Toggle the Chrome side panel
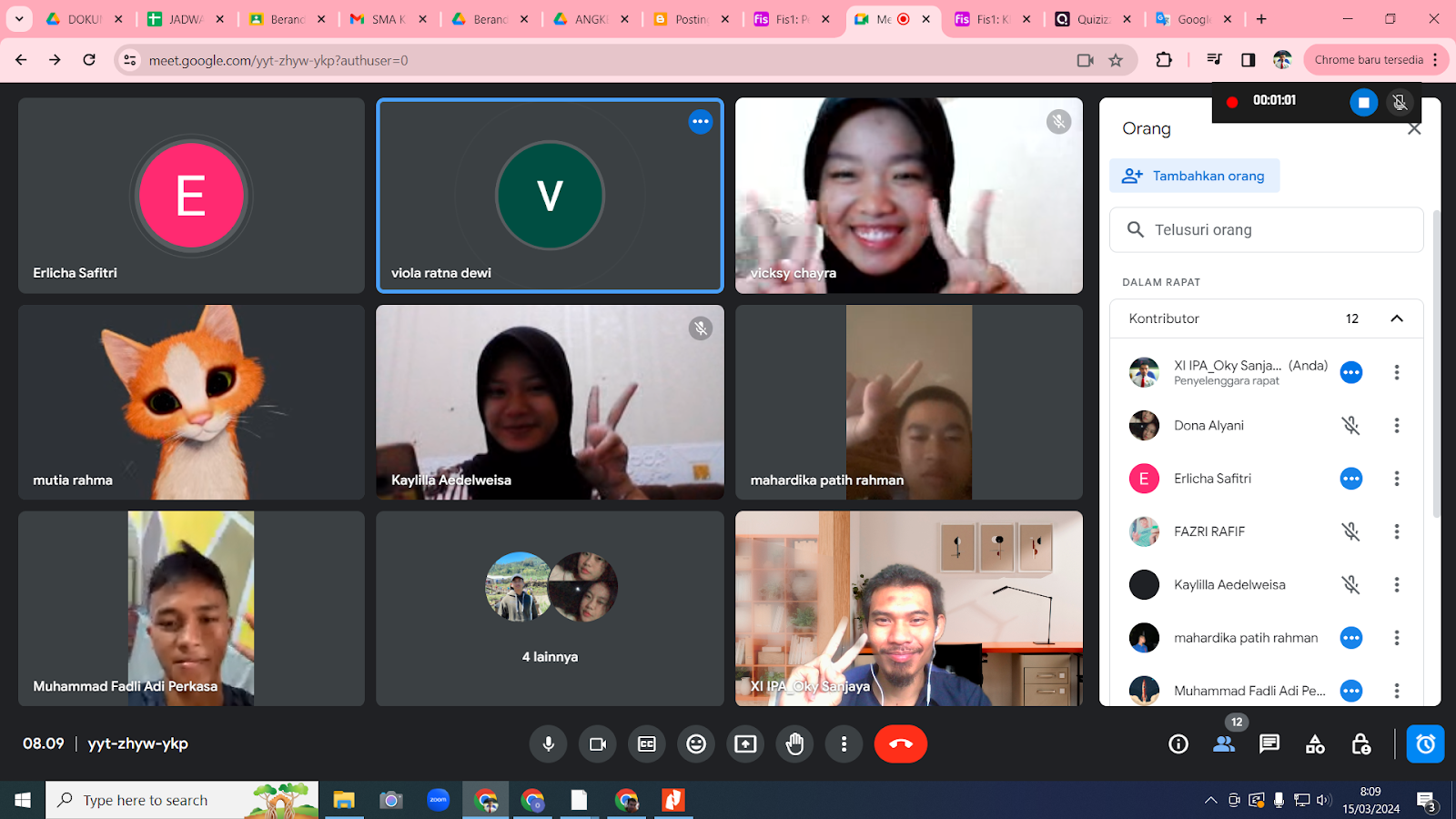The height and width of the screenshot is (819, 1456). [1248, 60]
